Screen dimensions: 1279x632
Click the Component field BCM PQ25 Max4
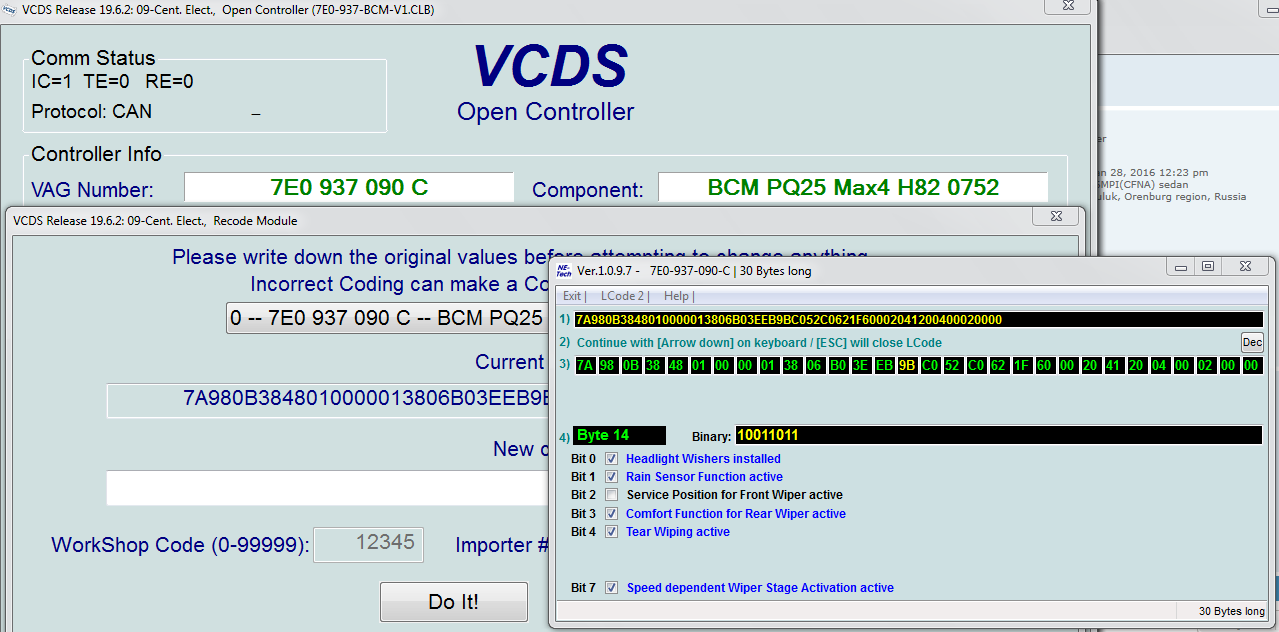(853, 187)
